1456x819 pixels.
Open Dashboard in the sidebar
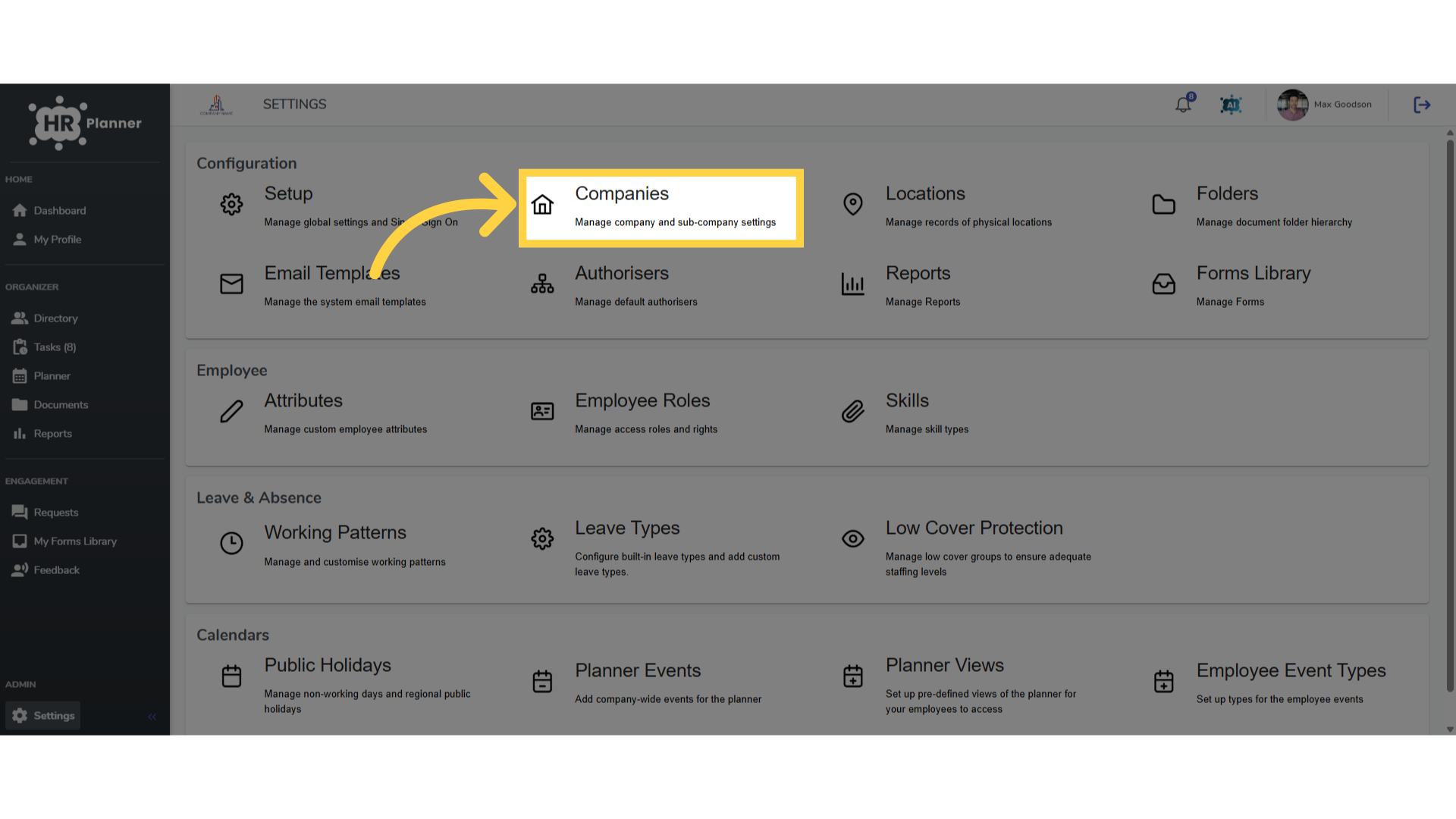(49, 211)
